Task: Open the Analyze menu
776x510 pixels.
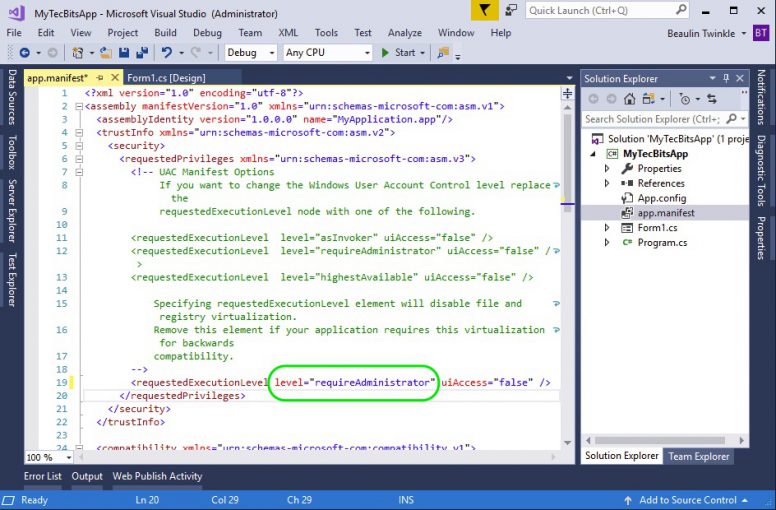Action: coord(405,33)
